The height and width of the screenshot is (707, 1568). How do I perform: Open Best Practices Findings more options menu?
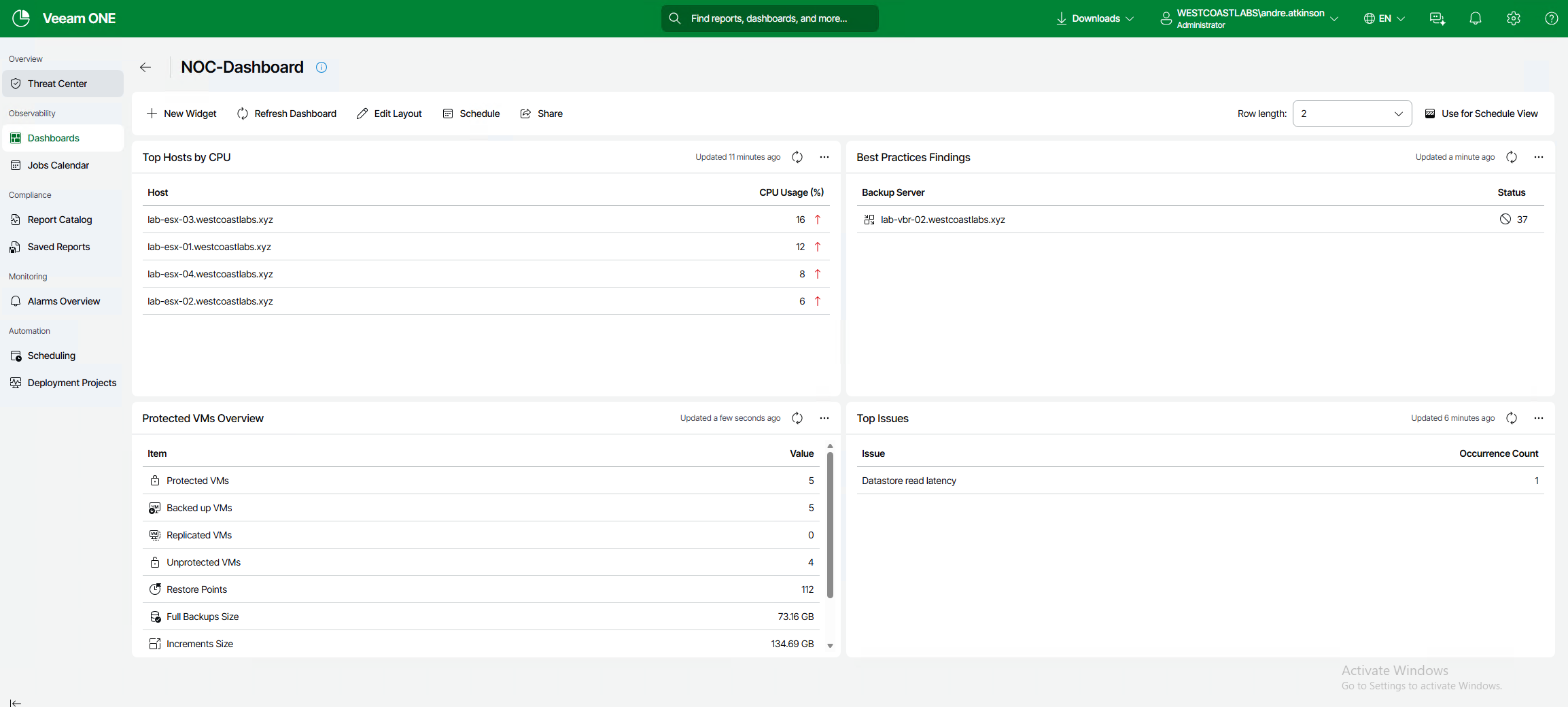(1539, 157)
